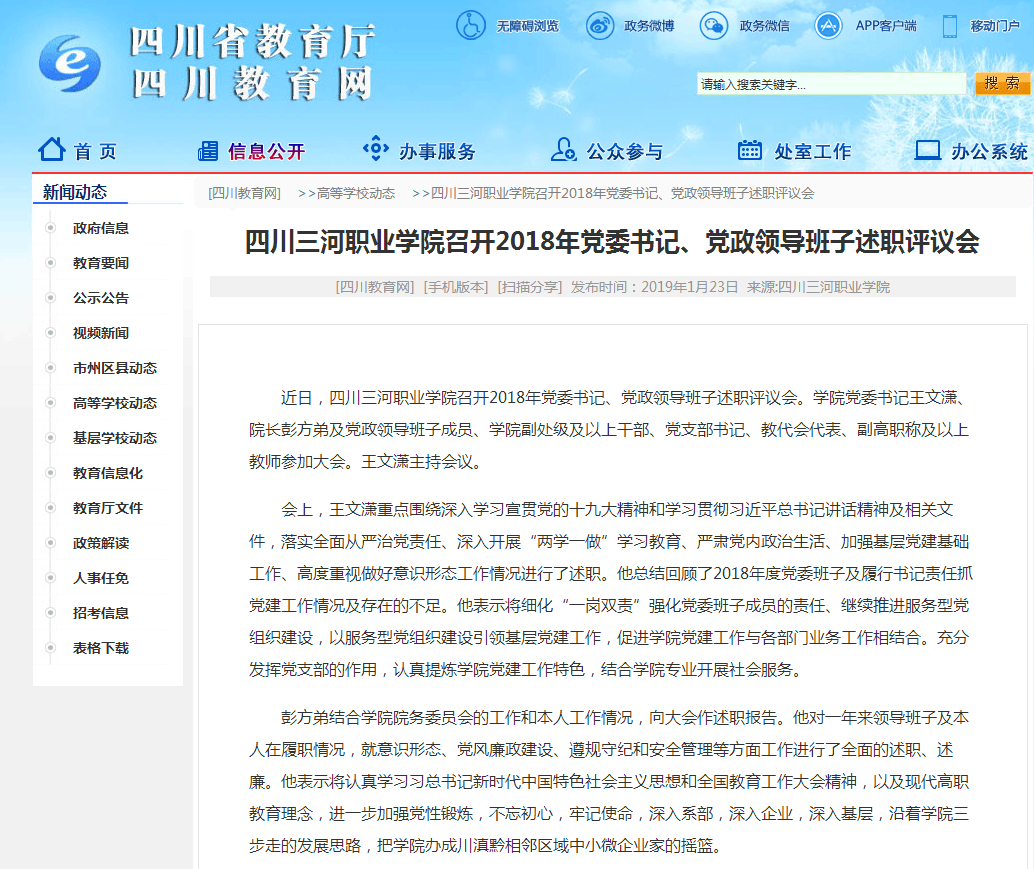Open the 办事服务 navigation menu
1034x869 pixels.
(437, 152)
